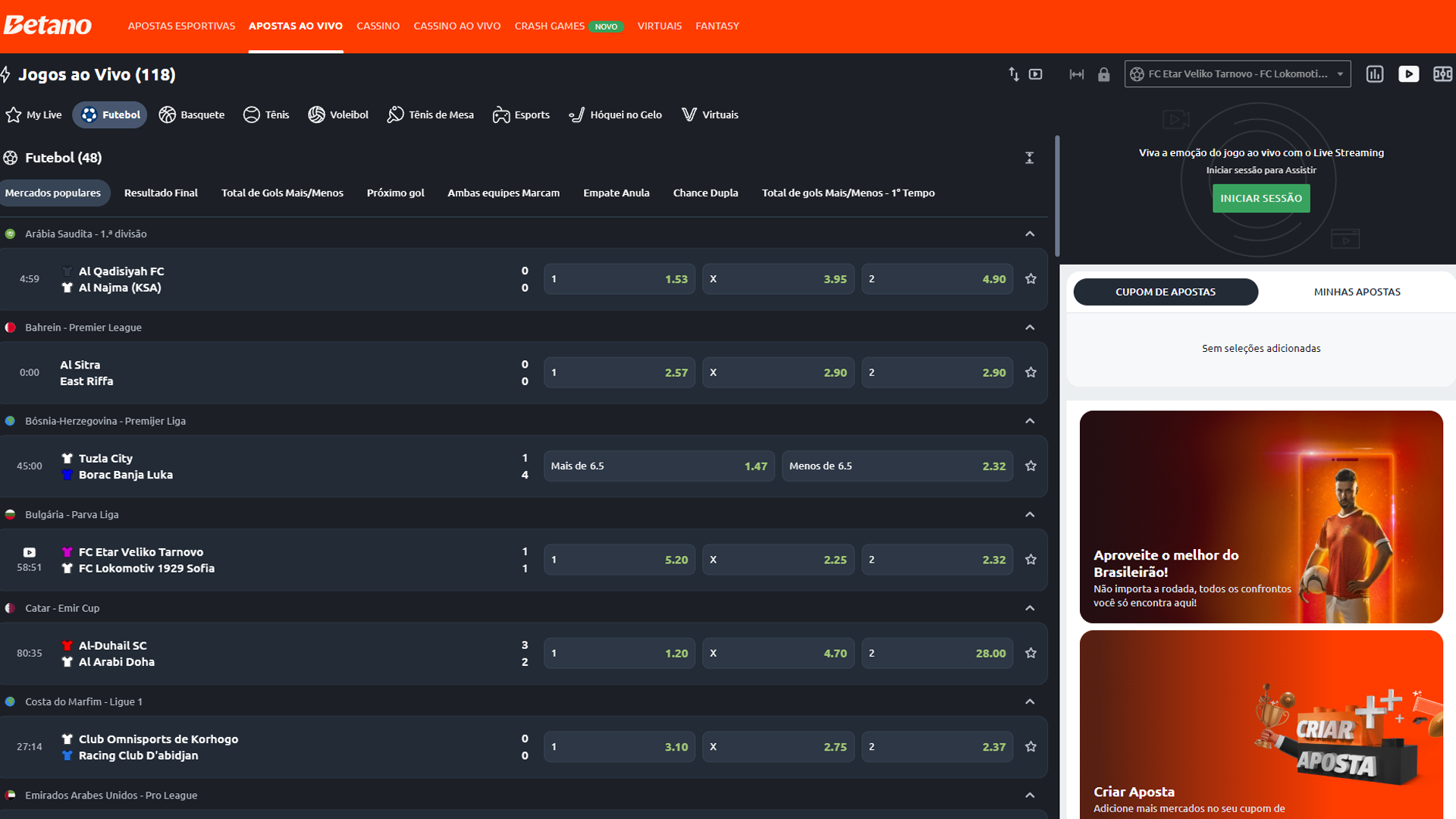
Task: Click stream icon for FC Etar match
Action: point(30,552)
